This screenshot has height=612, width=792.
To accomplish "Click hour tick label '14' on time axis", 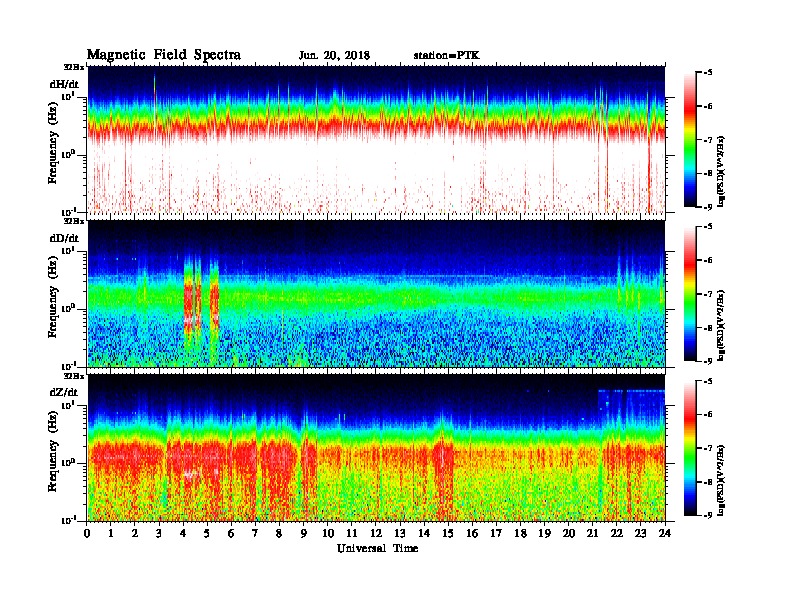I will [424, 533].
